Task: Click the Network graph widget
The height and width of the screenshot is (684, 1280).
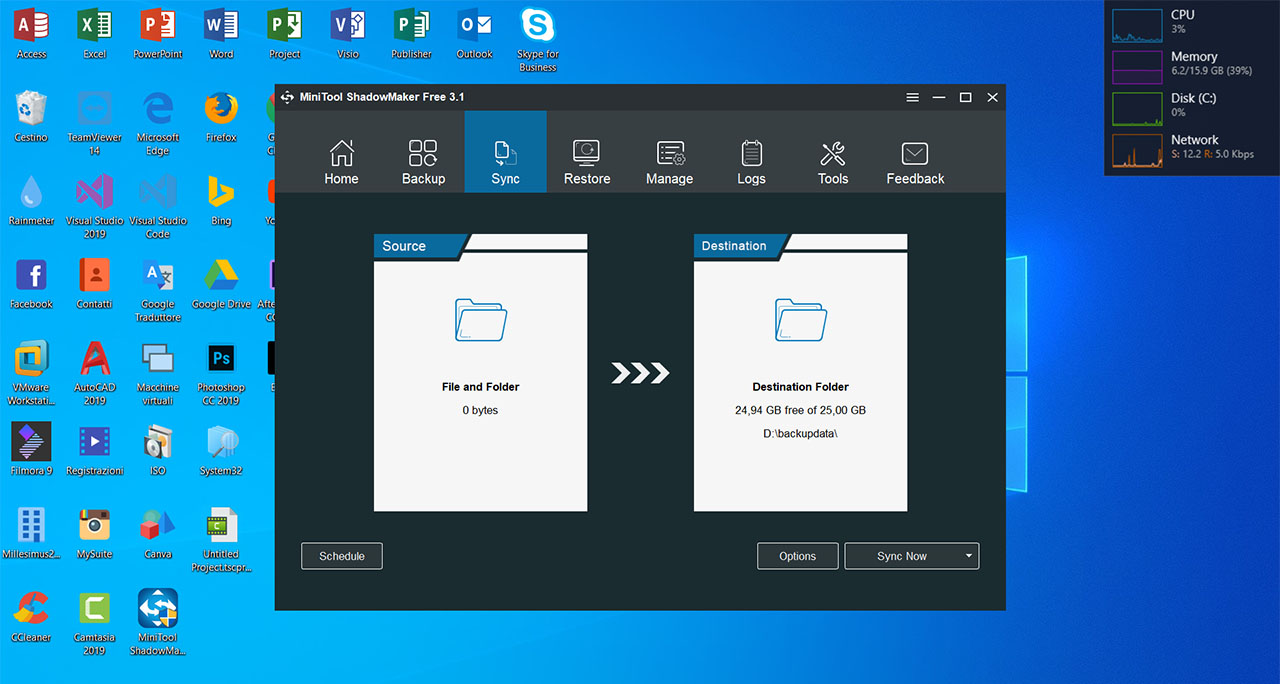Action: tap(1138, 151)
